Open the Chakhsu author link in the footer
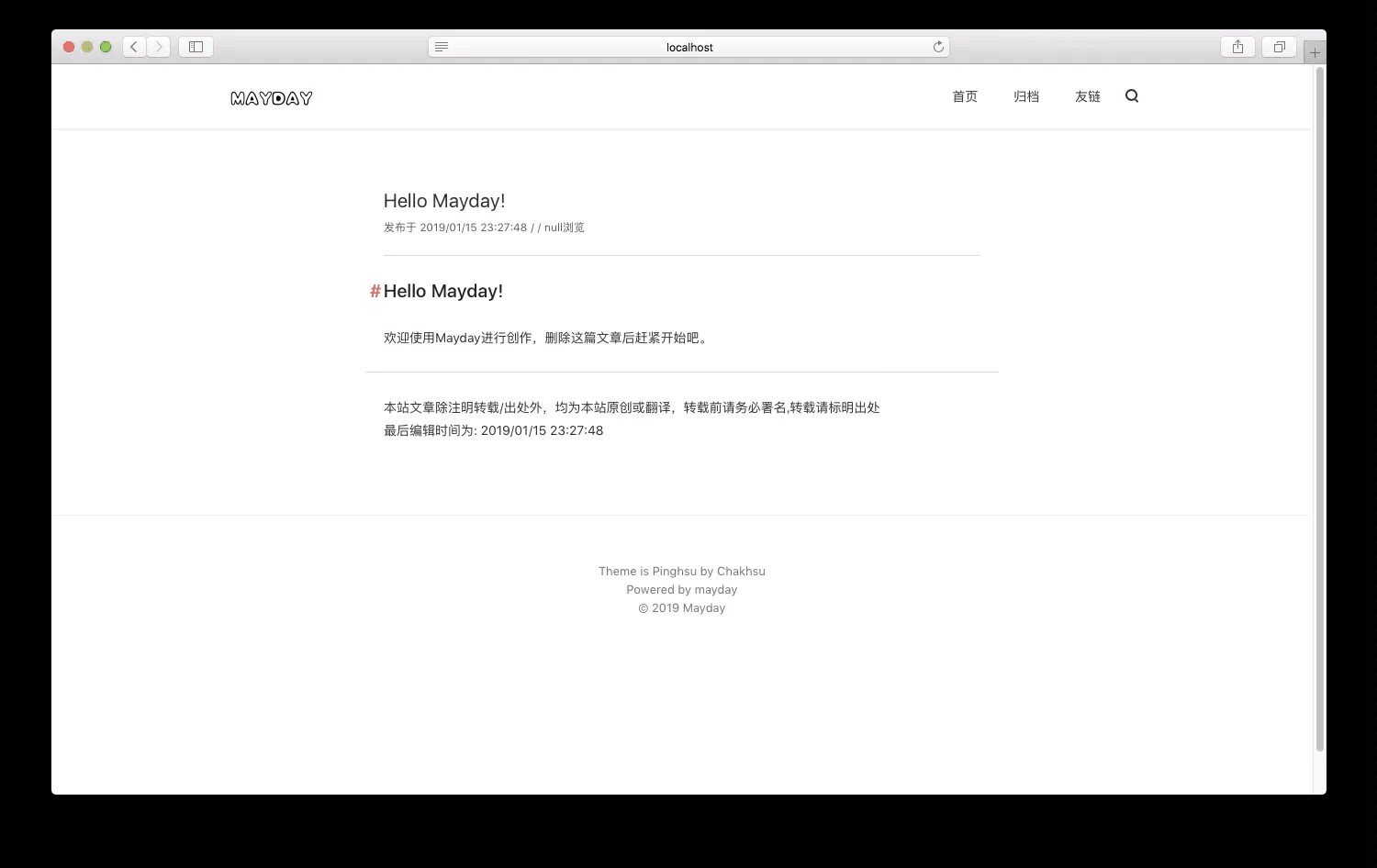 click(x=741, y=571)
